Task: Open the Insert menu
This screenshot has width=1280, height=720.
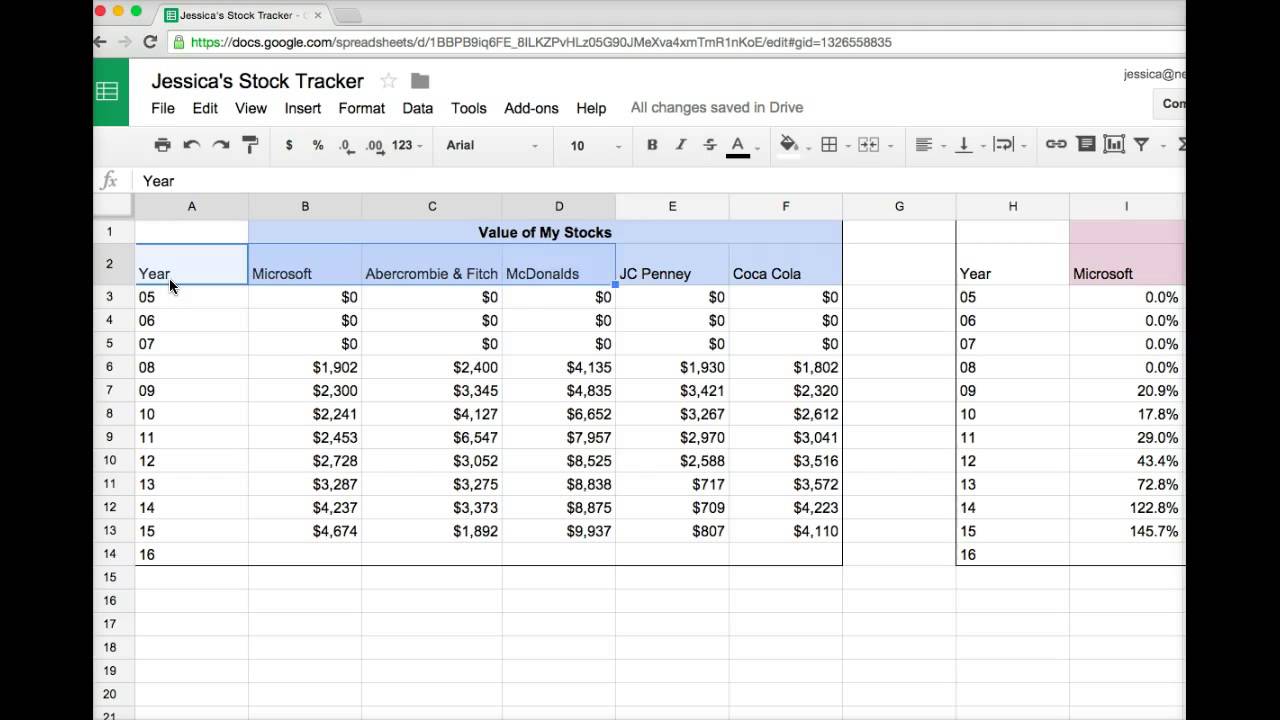Action: tap(303, 108)
